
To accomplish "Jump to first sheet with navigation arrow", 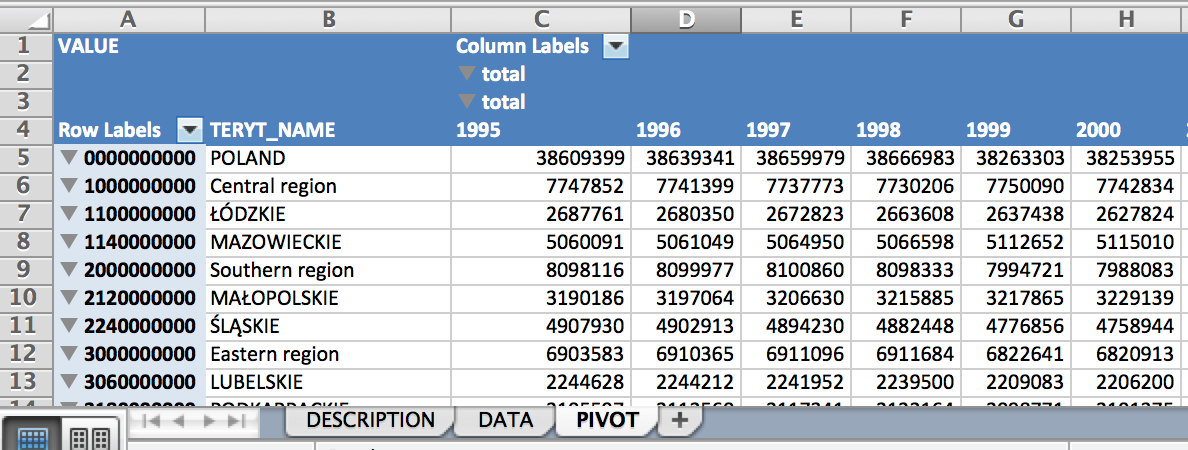I will point(153,421).
